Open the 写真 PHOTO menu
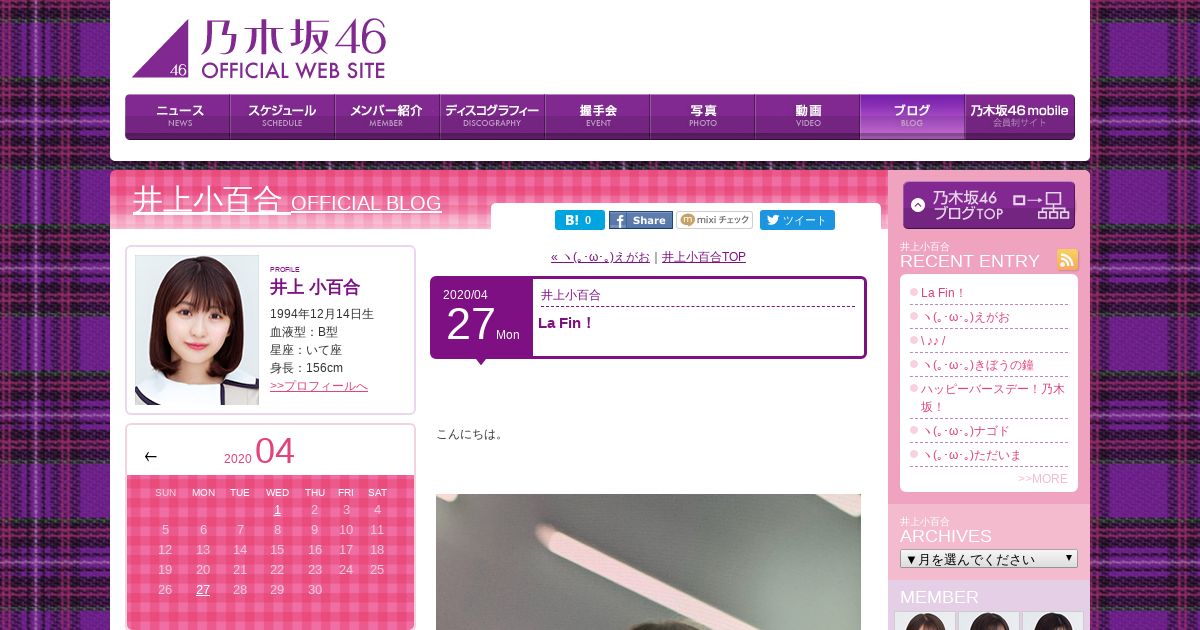The height and width of the screenshot is (630, 1200). [702, 116]
